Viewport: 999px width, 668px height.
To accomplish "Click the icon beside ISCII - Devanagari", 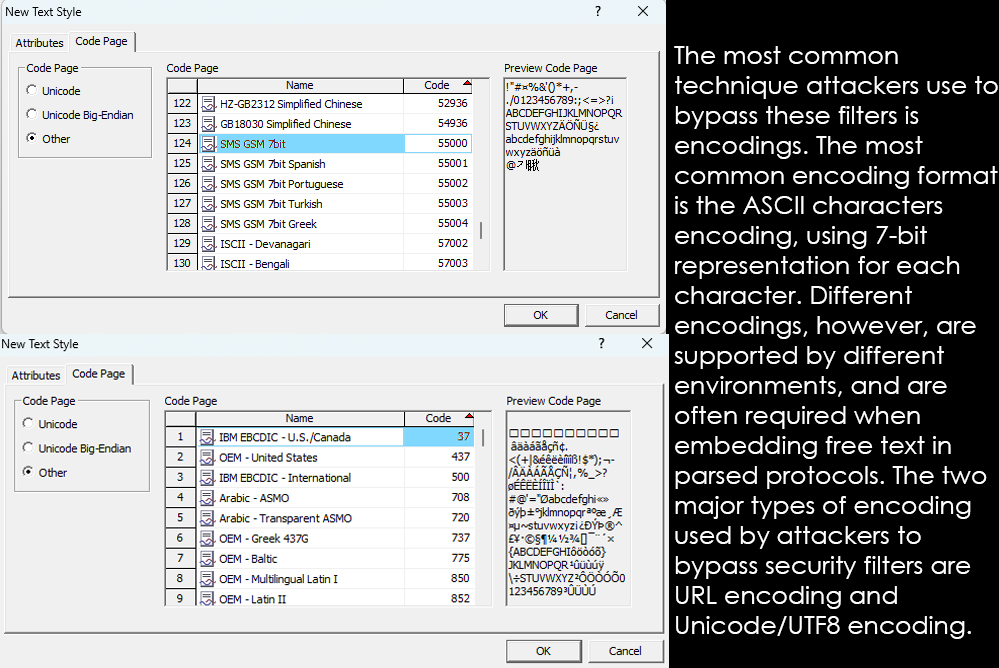I will (208, 244).
